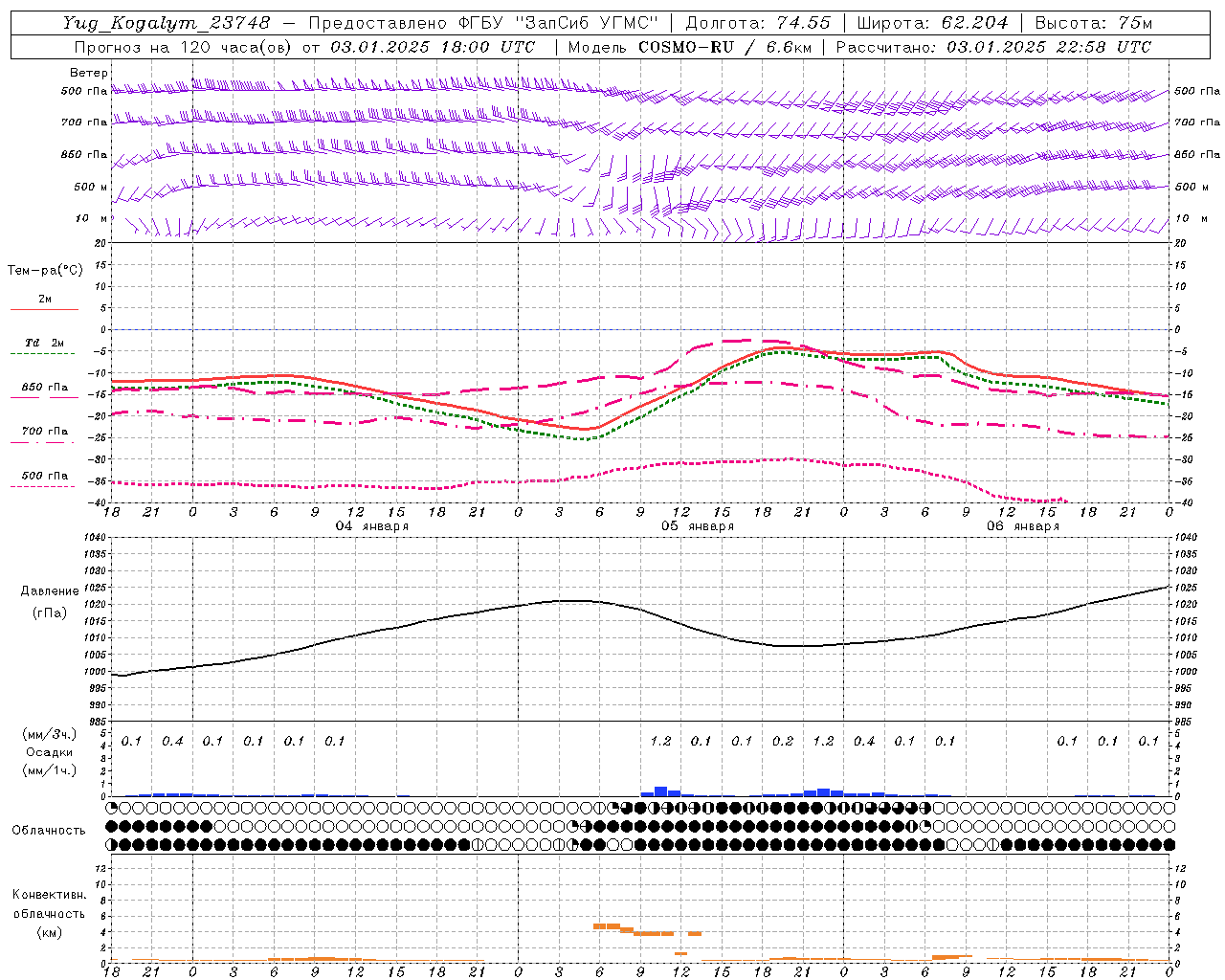This screenshot has height=980, width=1225.
Task: Click the 700 гПа temperature legend entry
Action: tap(45, 432)
